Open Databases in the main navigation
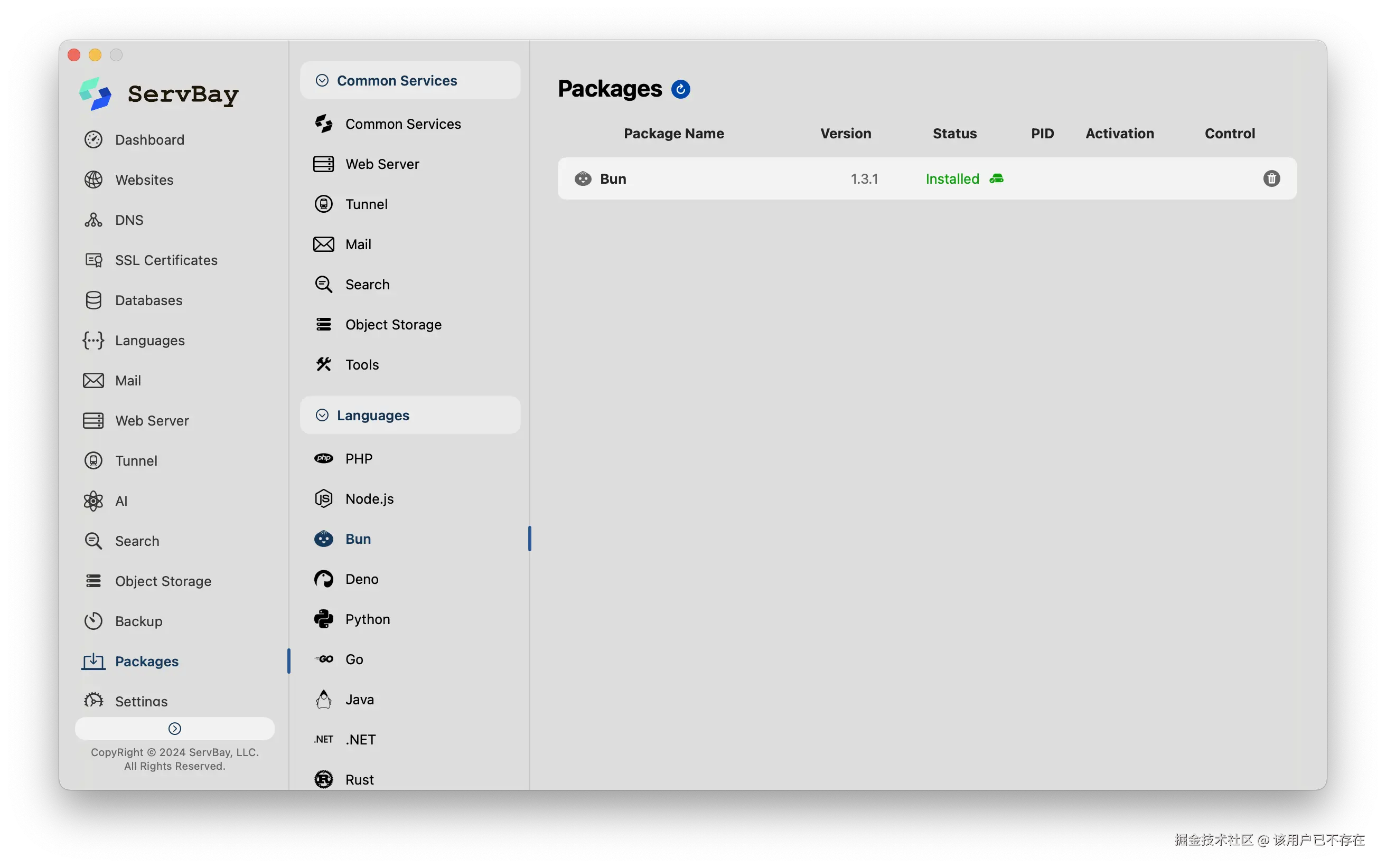This screenshot has height=868, width=1386. pos(149,300)
